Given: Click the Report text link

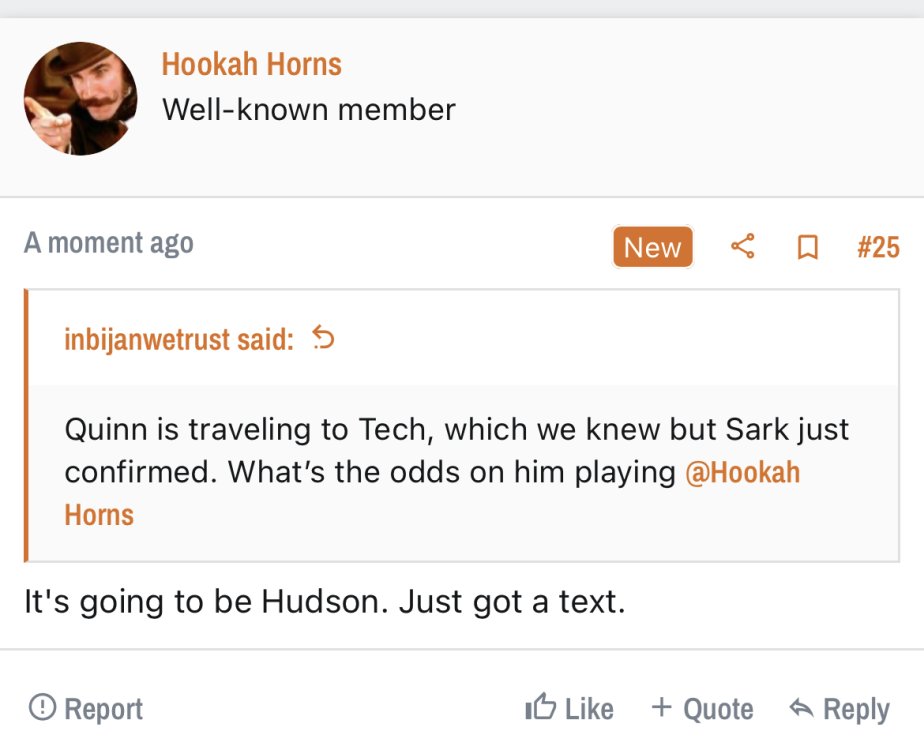Looking at the screenshot, I should tap(103, 709).
